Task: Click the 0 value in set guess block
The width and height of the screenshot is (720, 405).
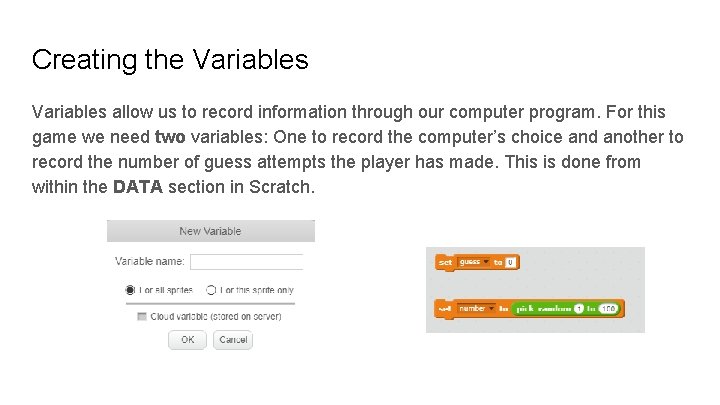Action: click(x=510, y=263)
